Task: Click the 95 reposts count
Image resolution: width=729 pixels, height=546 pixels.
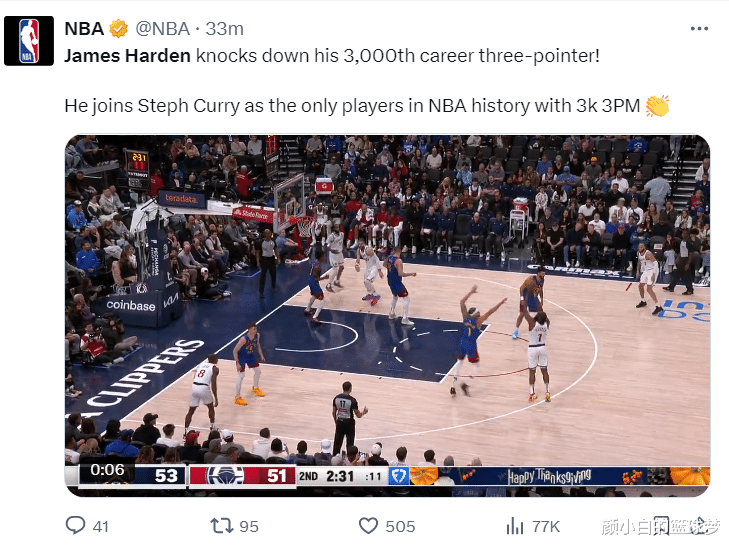Action: pos(249,526)
